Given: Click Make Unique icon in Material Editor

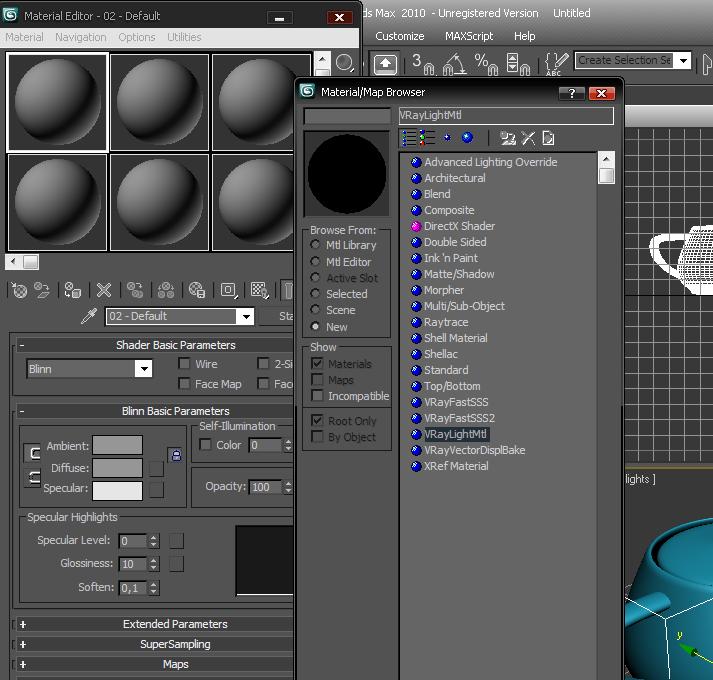Looking at the screenshot, I should pos(166,290).
